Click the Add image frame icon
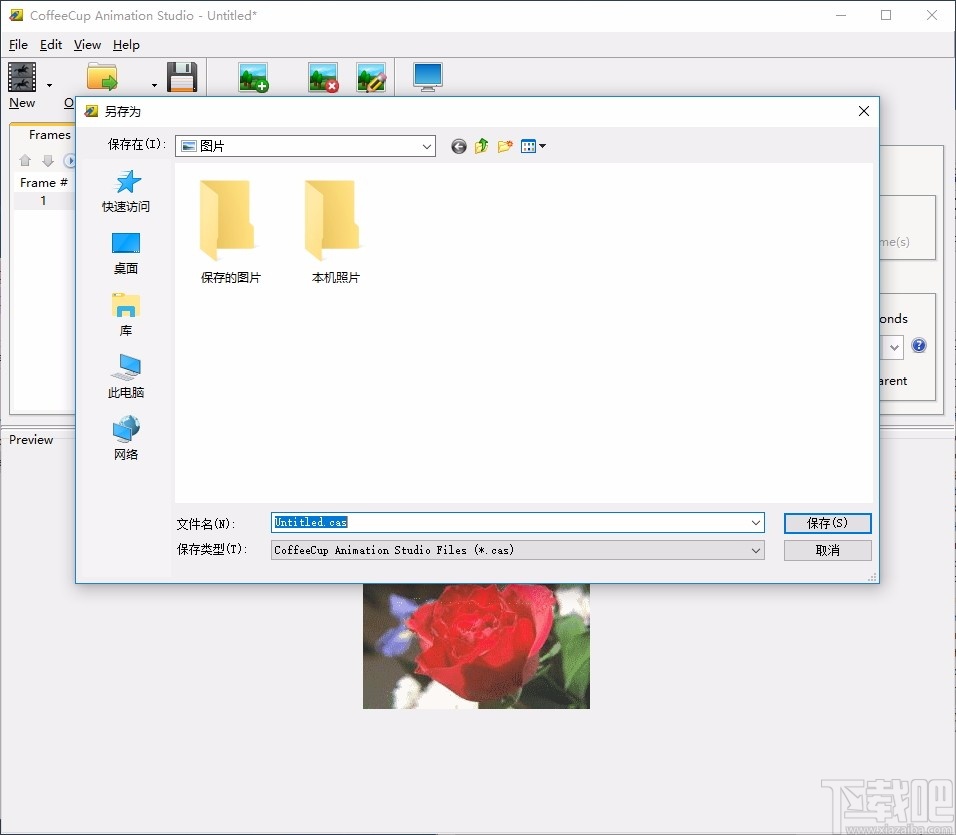956x835 pixels. (x=254, y=77)
